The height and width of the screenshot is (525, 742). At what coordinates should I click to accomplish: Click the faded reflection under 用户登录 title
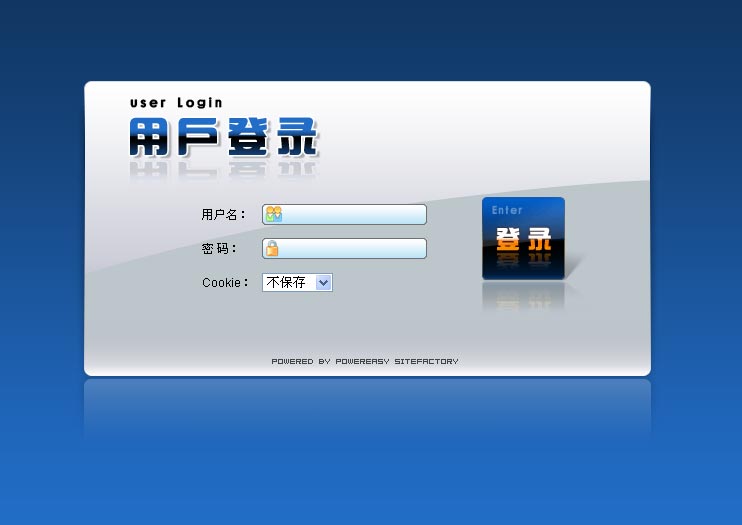coord(223,172)
